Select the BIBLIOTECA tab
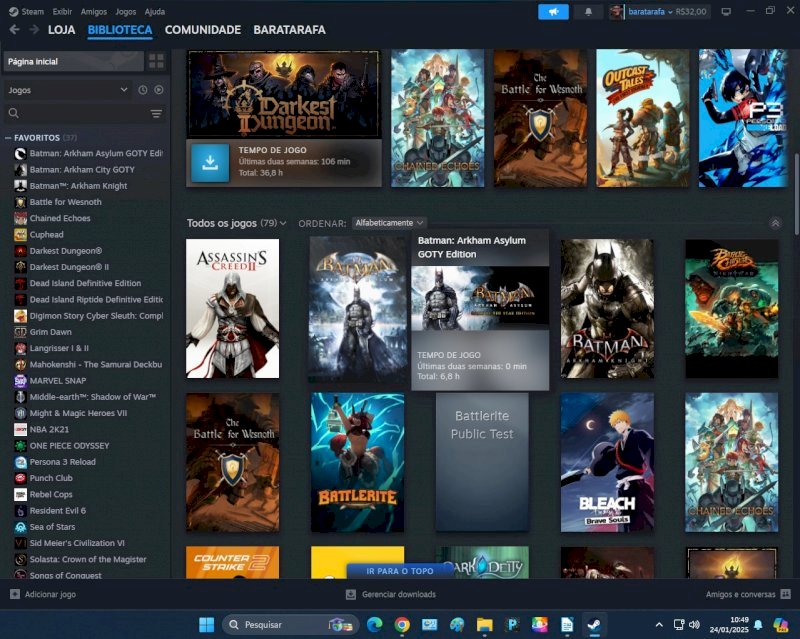The width and height of the screenshot is (800, 639). tap(120, 30)
